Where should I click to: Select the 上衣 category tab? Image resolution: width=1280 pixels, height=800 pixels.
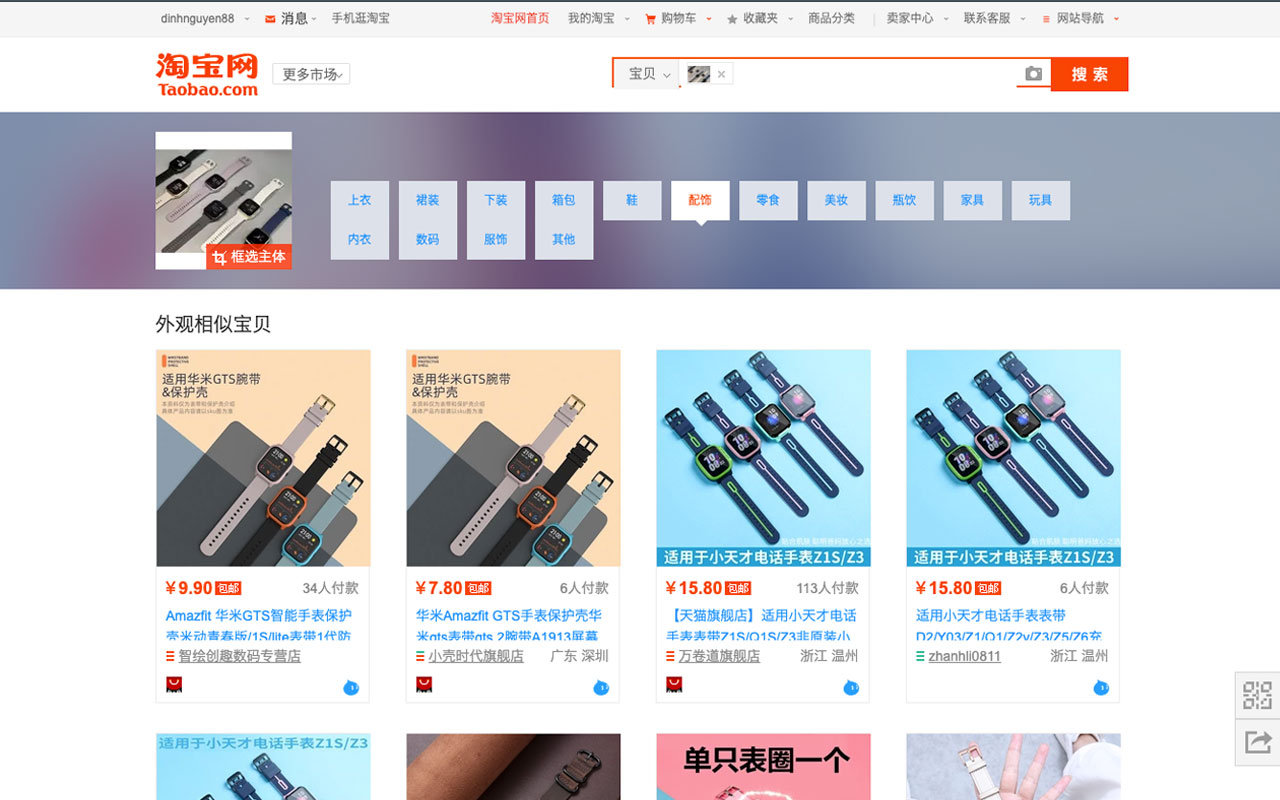coord(360,200)
